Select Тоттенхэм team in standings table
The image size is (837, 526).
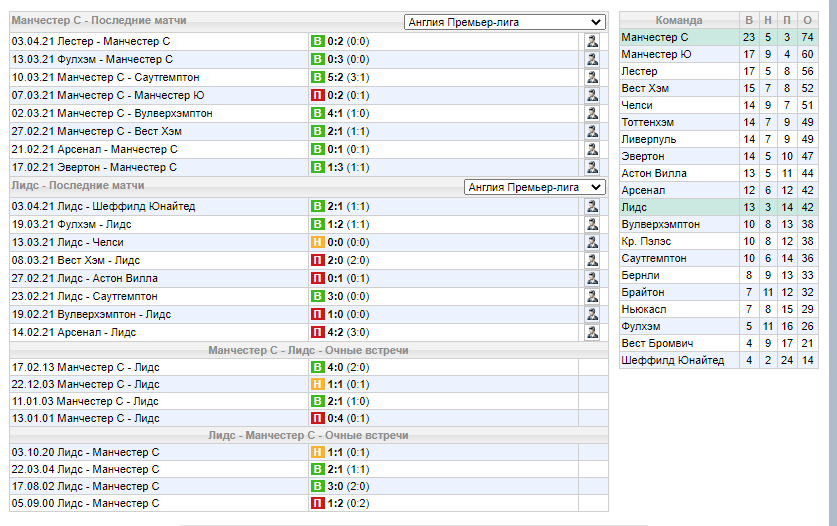click(x=648, y=123)
